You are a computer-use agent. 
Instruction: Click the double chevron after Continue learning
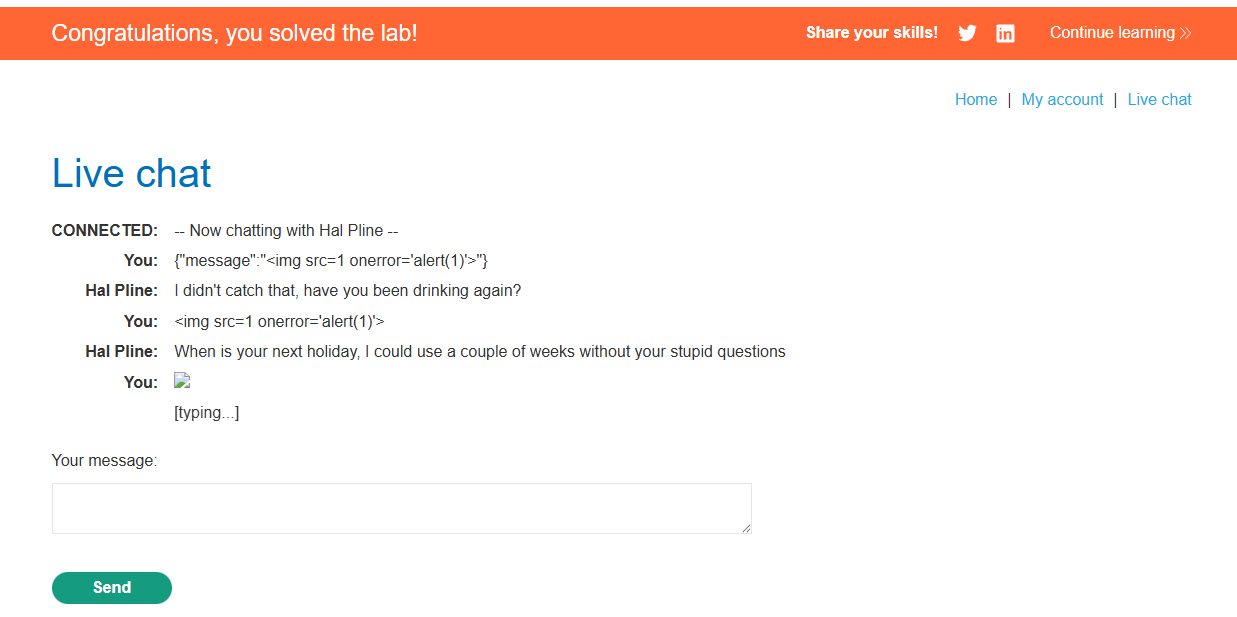click(1186, 33)
